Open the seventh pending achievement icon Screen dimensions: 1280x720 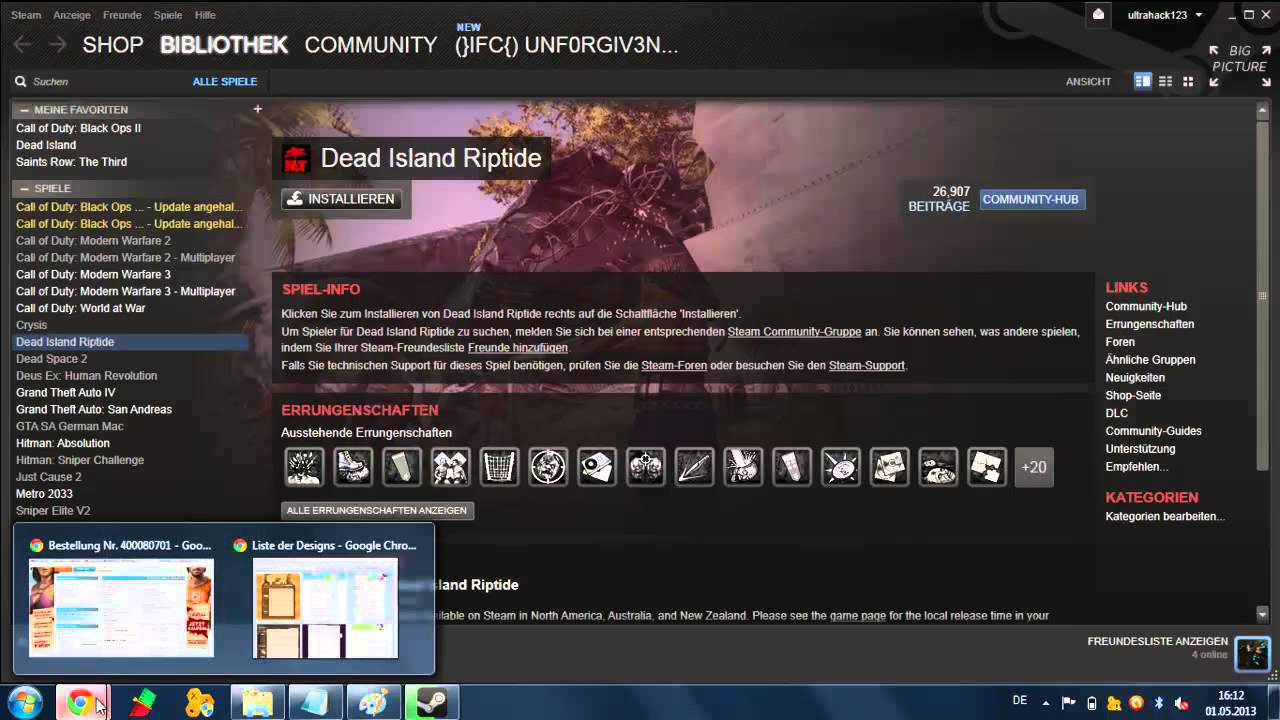[597, 467]
